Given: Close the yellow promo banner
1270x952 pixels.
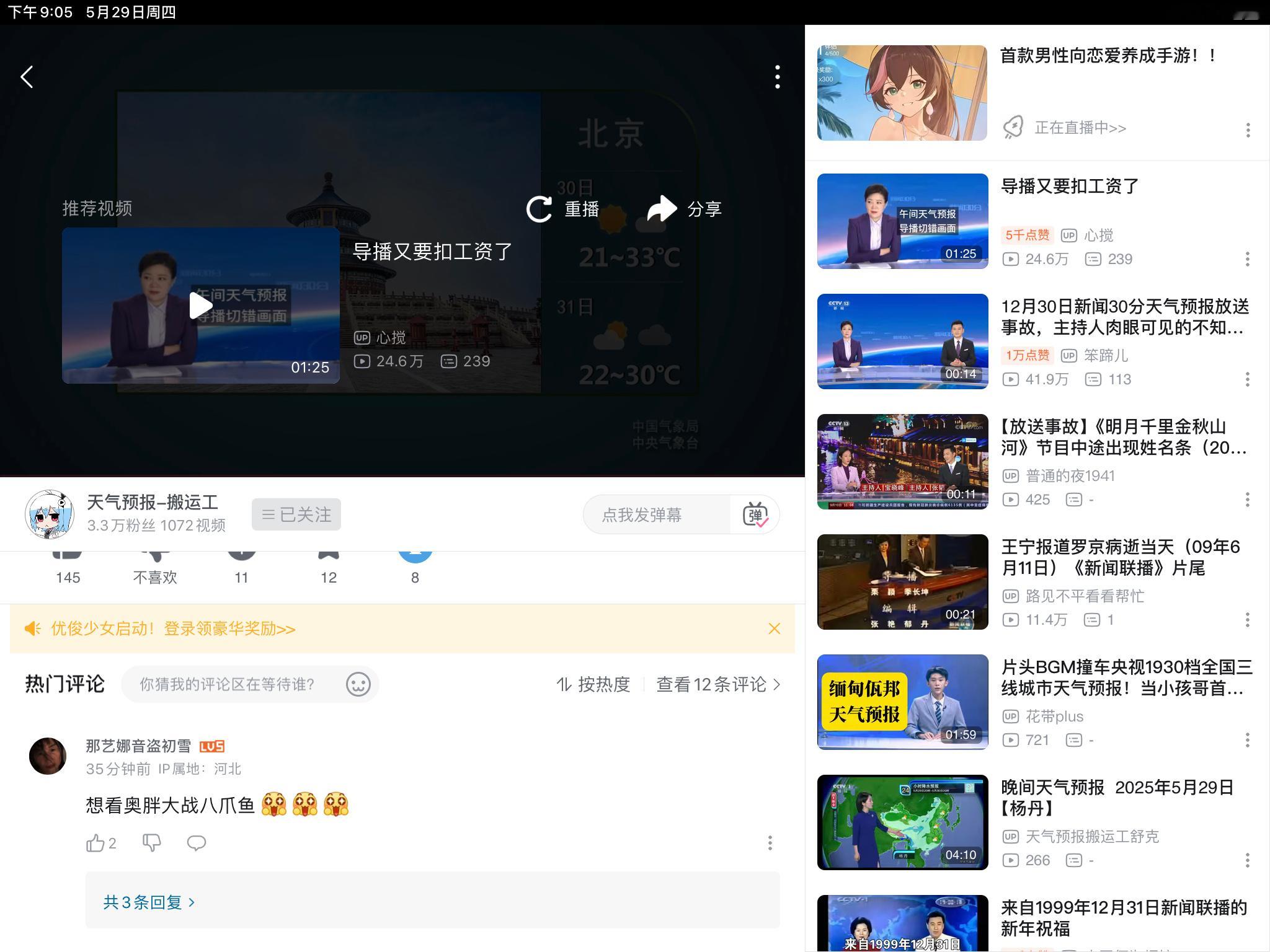Looking at the screenshot, I should pos(774,628).
